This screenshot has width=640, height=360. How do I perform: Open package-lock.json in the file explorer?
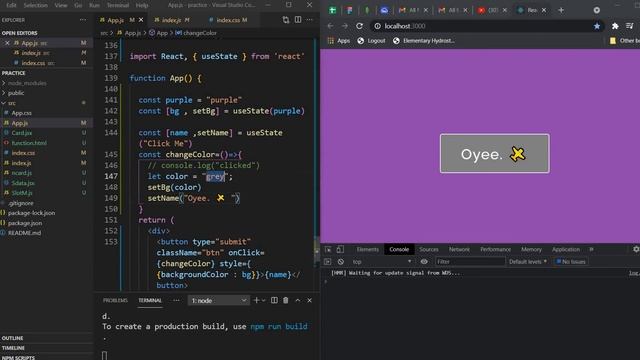click(31, 213)
